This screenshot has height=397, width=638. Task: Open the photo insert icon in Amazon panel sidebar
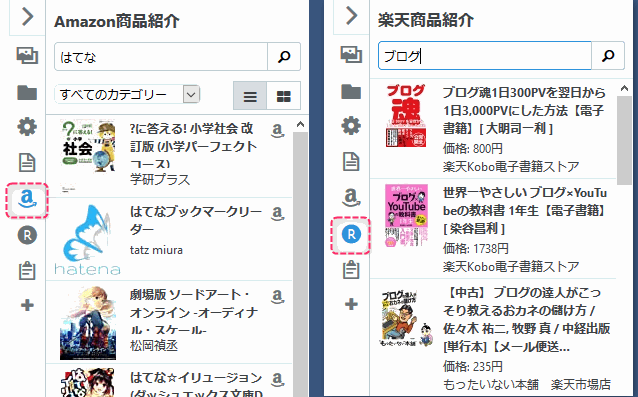(27, 55)
